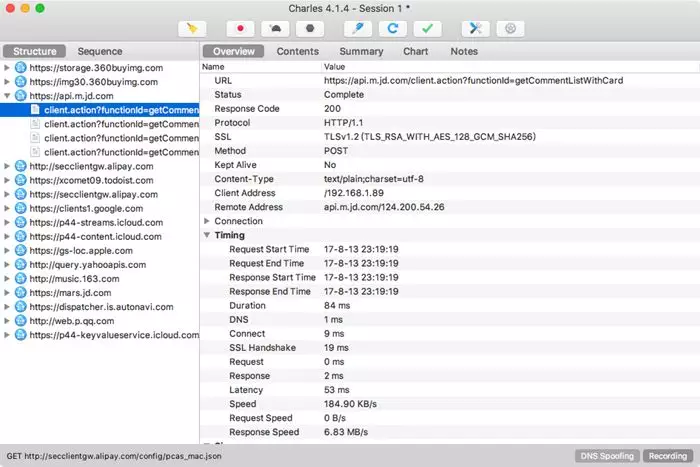Open the Notes tab

(464, 51)
